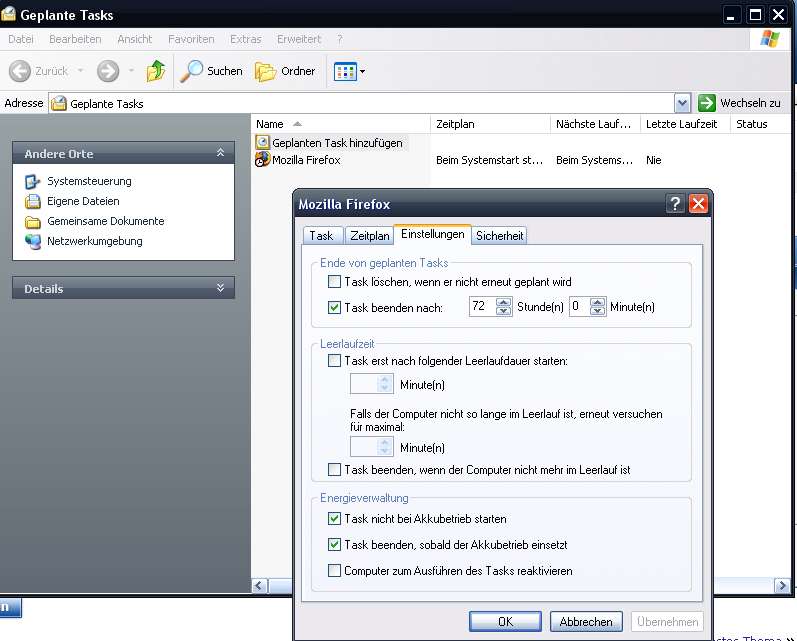This screenshot has height=641, width=797.
Task: Sort by Zeitplan column header
Action: click(491, 124)
